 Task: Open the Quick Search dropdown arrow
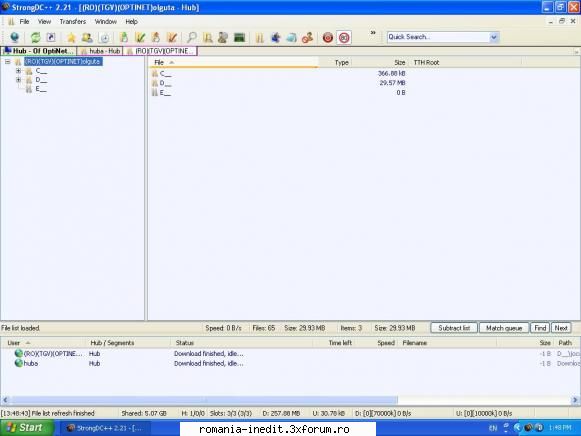point(494,37)
